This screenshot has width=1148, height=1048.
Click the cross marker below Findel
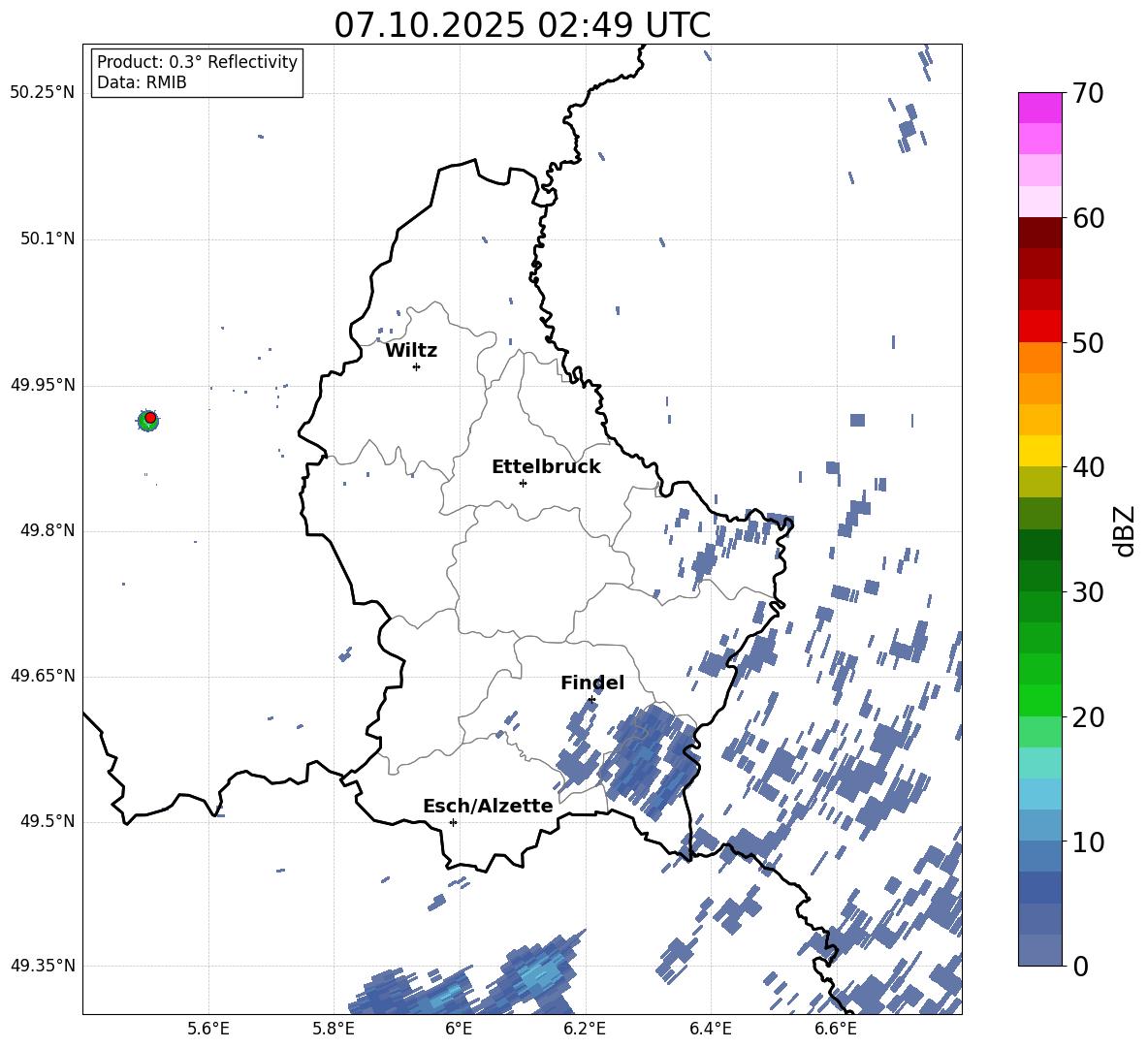coord(591,700)
